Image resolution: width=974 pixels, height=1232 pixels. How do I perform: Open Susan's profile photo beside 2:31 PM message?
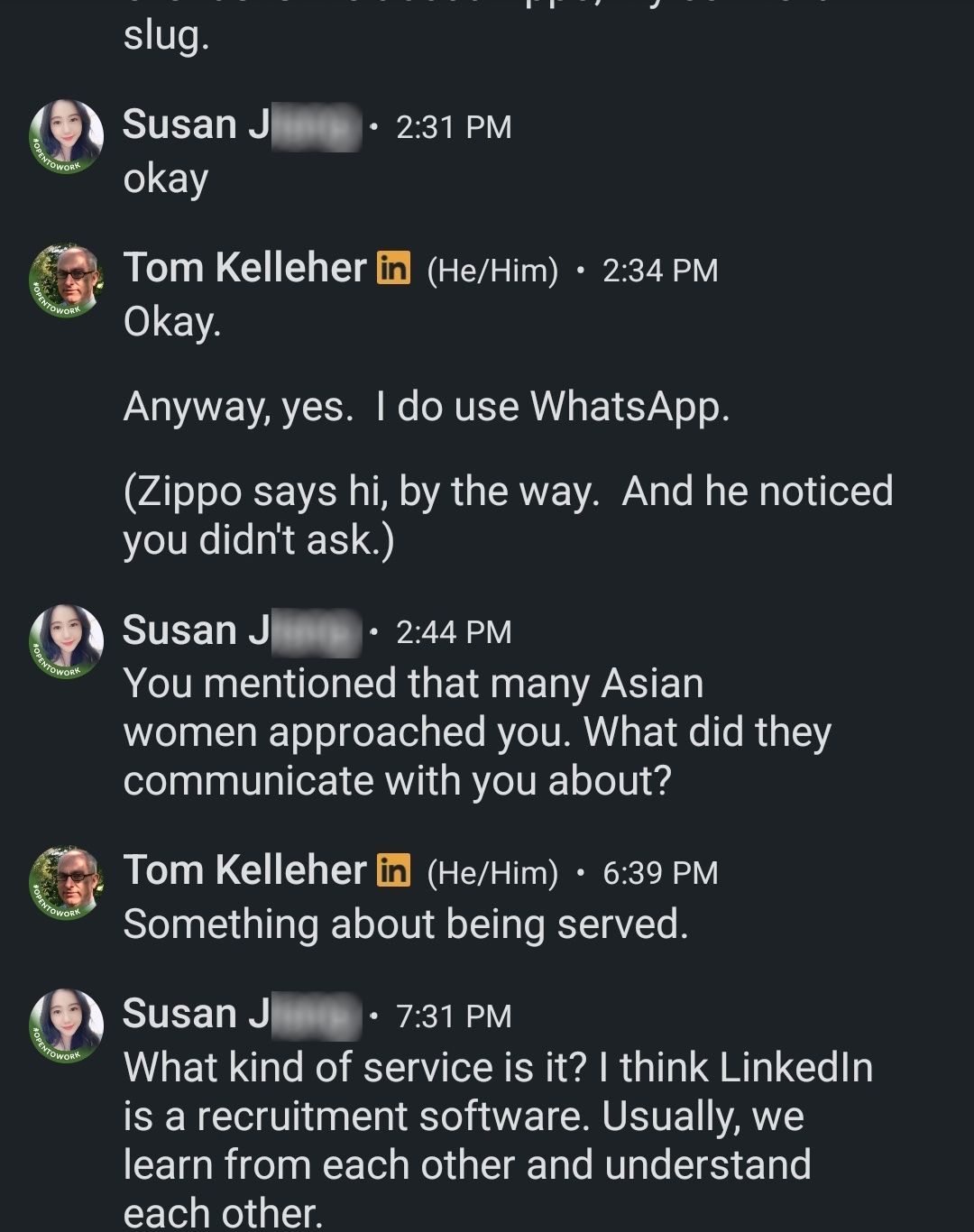pyautogui.click(x=66, y=137)
